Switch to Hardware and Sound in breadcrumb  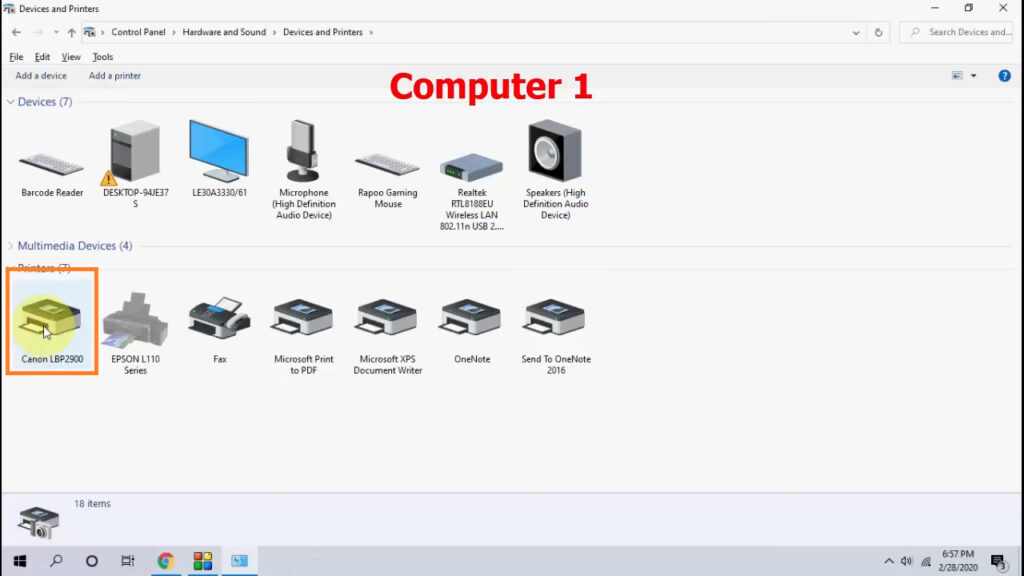(222, 32)
